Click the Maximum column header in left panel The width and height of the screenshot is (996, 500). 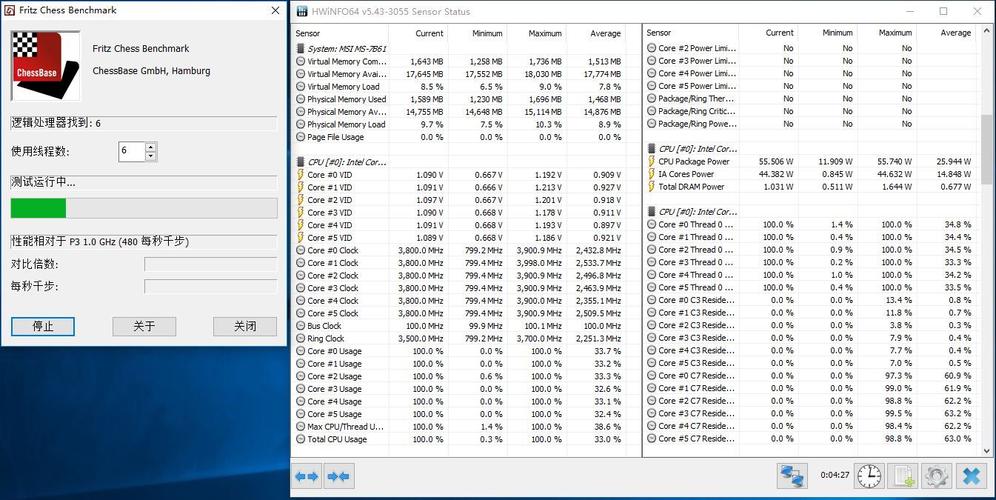click(536, 33)
